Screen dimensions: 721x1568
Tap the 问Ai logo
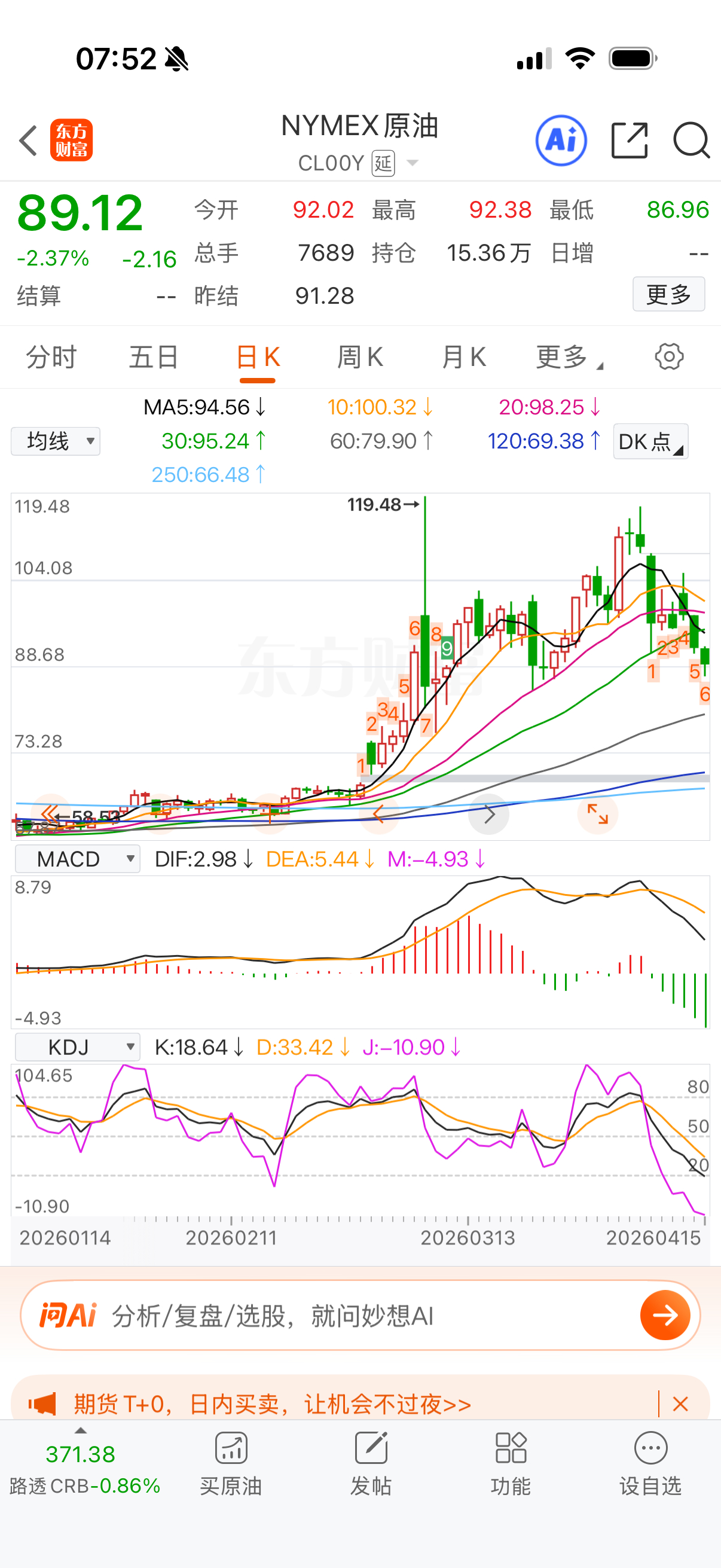click(x=68, y=1315)
